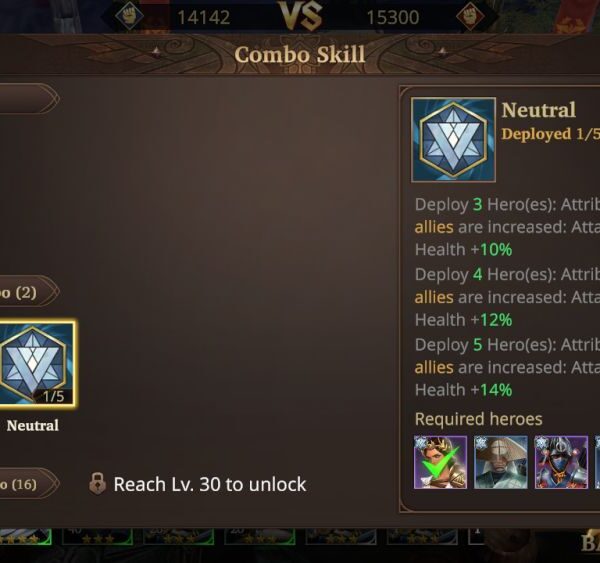This screenshot has height=563, width=600.
Task: Select the Neutral combo icon showing 1/5
Action: tap(37, 364)
